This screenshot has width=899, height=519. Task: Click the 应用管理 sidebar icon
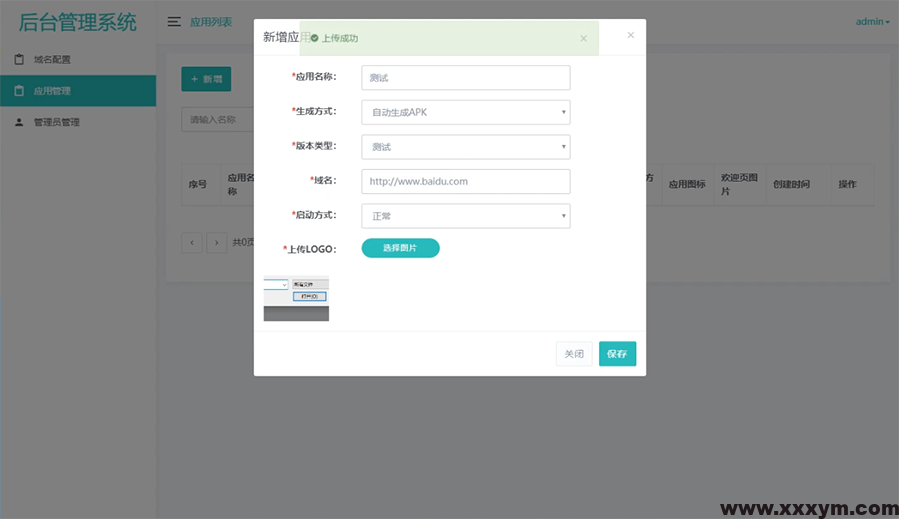pyautogui.click(x=19, y=91)
